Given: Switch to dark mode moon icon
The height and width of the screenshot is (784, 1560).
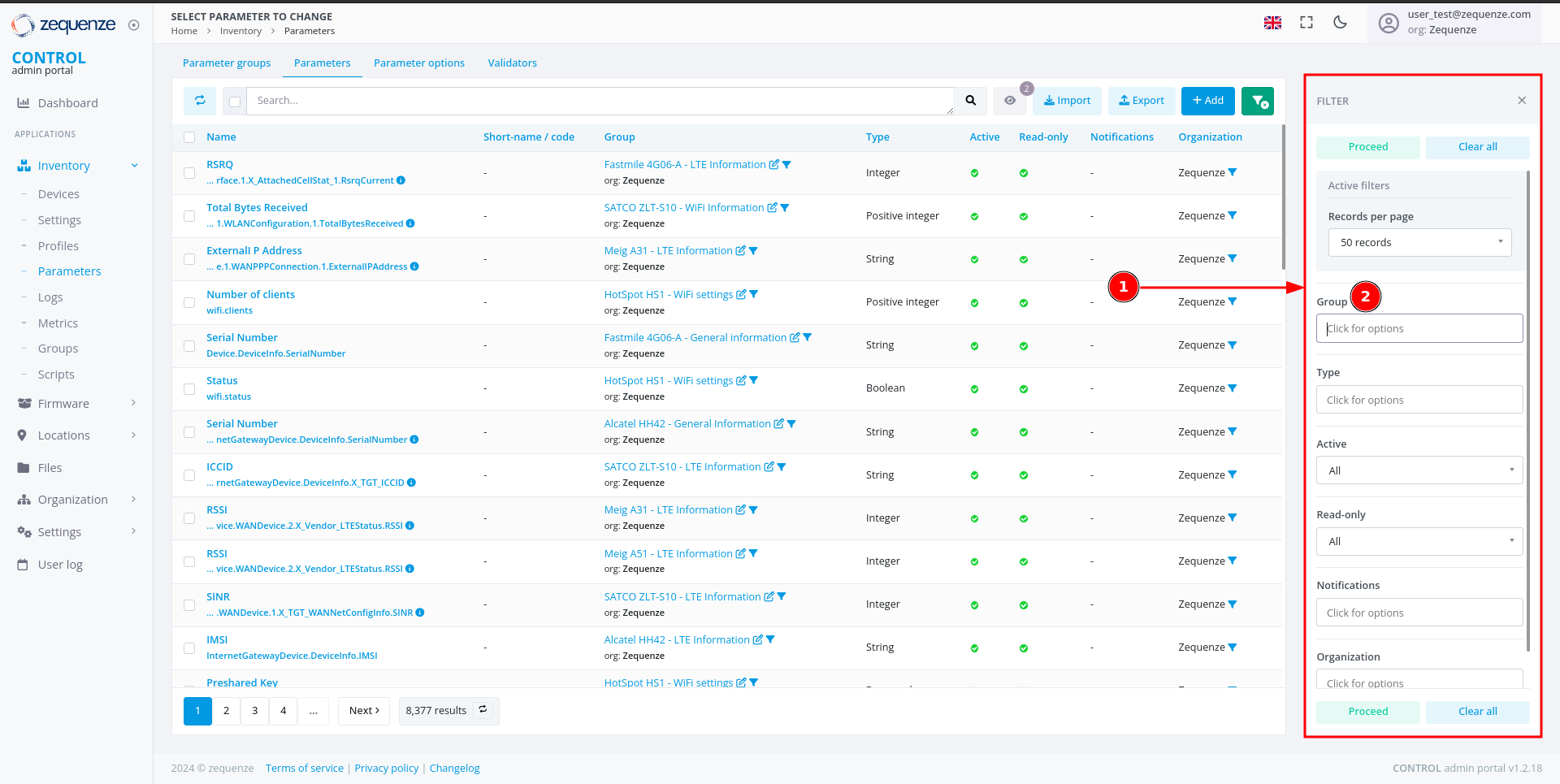Looking at the screenshot, I should [1341, 23].
